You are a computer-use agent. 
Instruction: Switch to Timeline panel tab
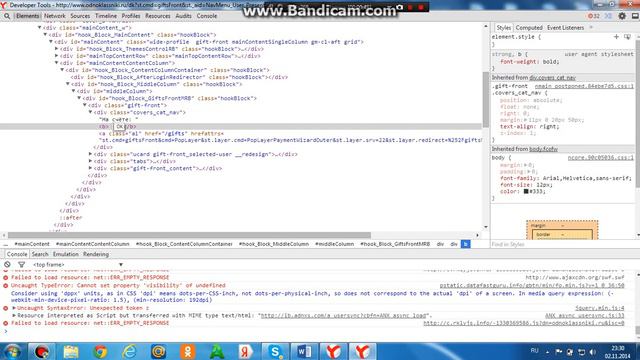(106, 16)
